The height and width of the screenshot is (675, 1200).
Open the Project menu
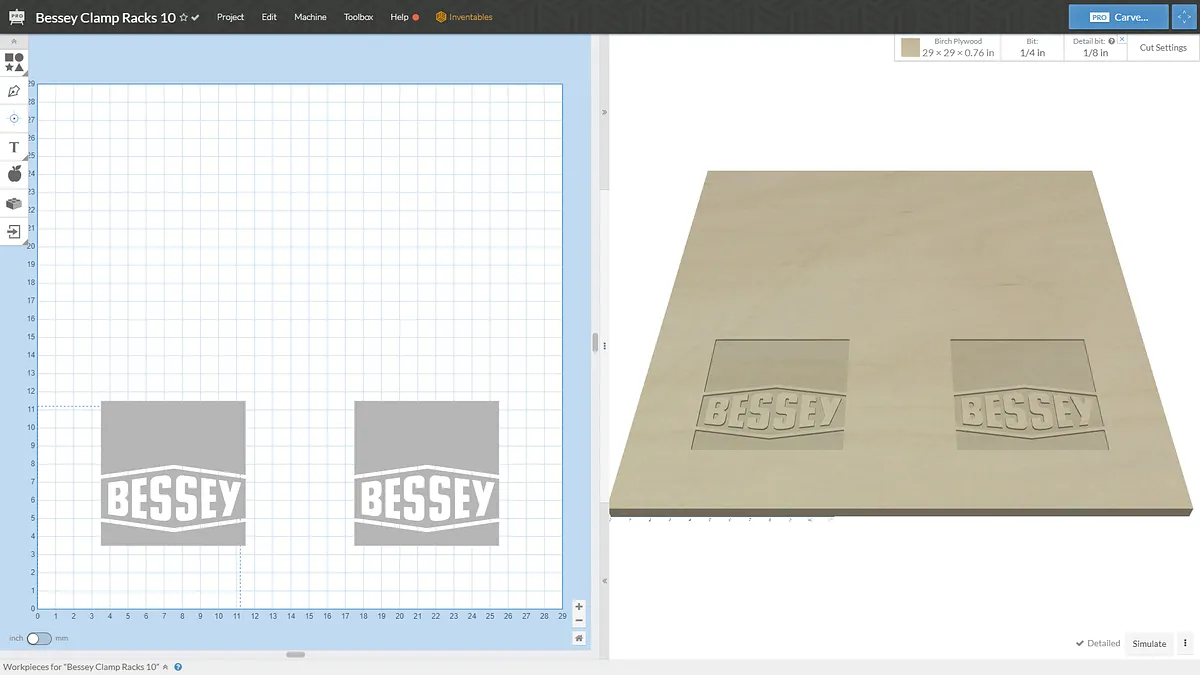tap(230, 17)
